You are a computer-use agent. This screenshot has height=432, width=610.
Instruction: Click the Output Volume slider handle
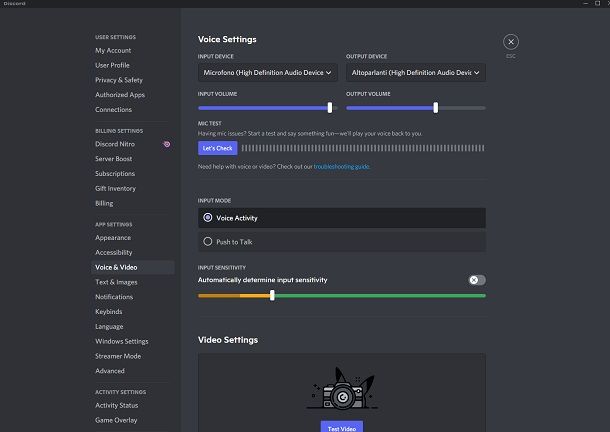[x=436, y=107]
